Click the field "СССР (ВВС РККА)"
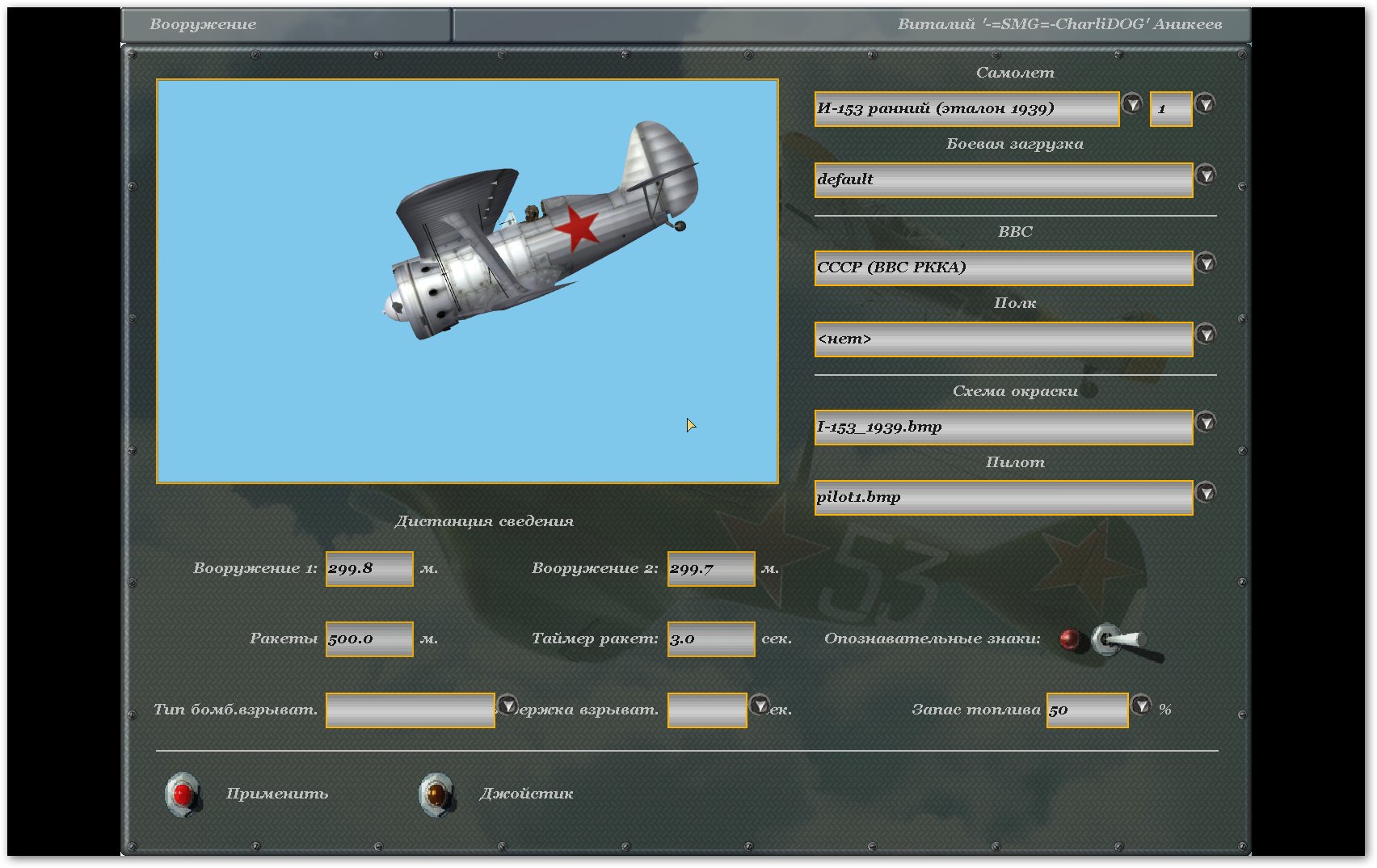 click(1004, 268)
